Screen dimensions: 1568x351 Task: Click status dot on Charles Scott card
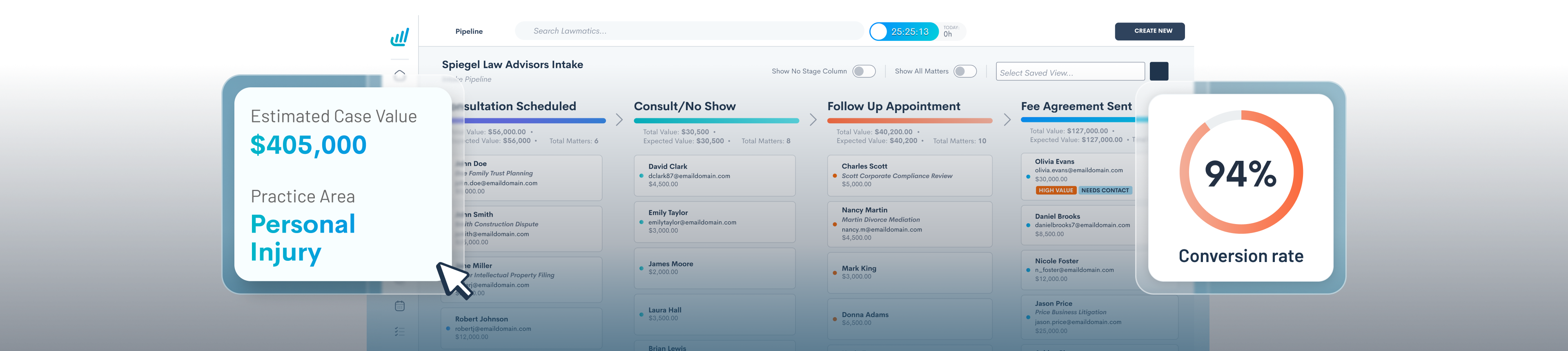[x=835, y=176]
